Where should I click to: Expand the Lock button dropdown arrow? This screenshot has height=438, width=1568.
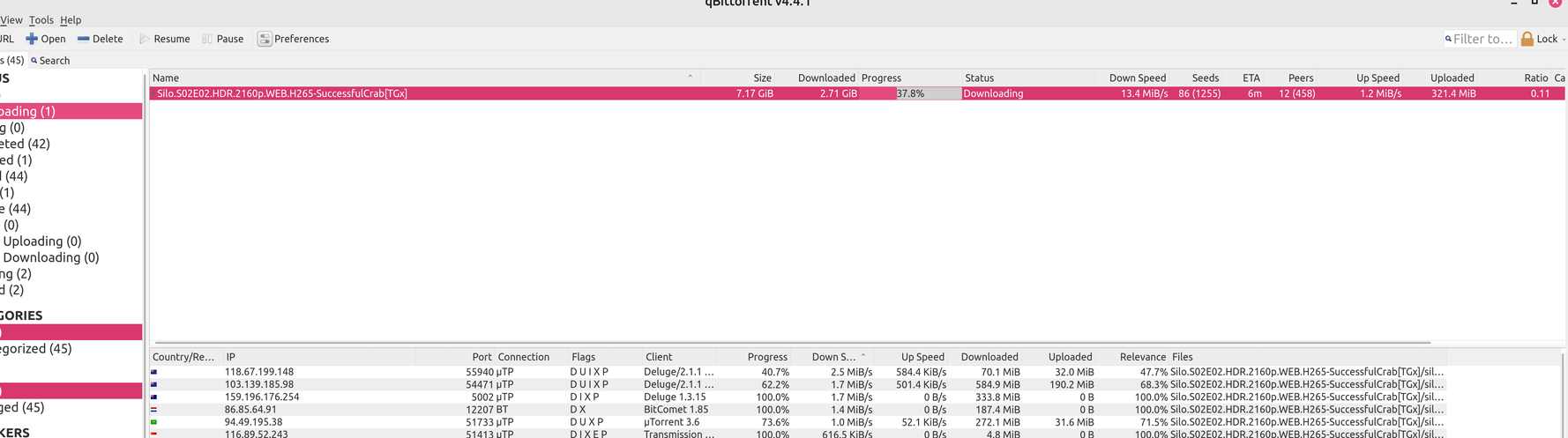(1564, 39)
